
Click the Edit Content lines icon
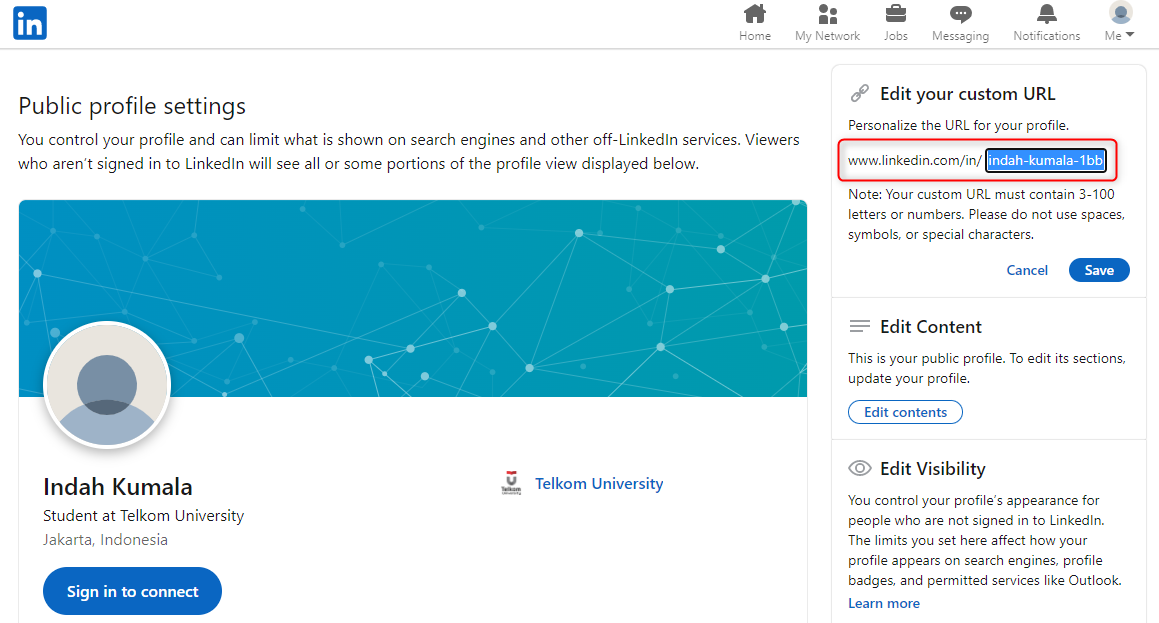(860, 326)
